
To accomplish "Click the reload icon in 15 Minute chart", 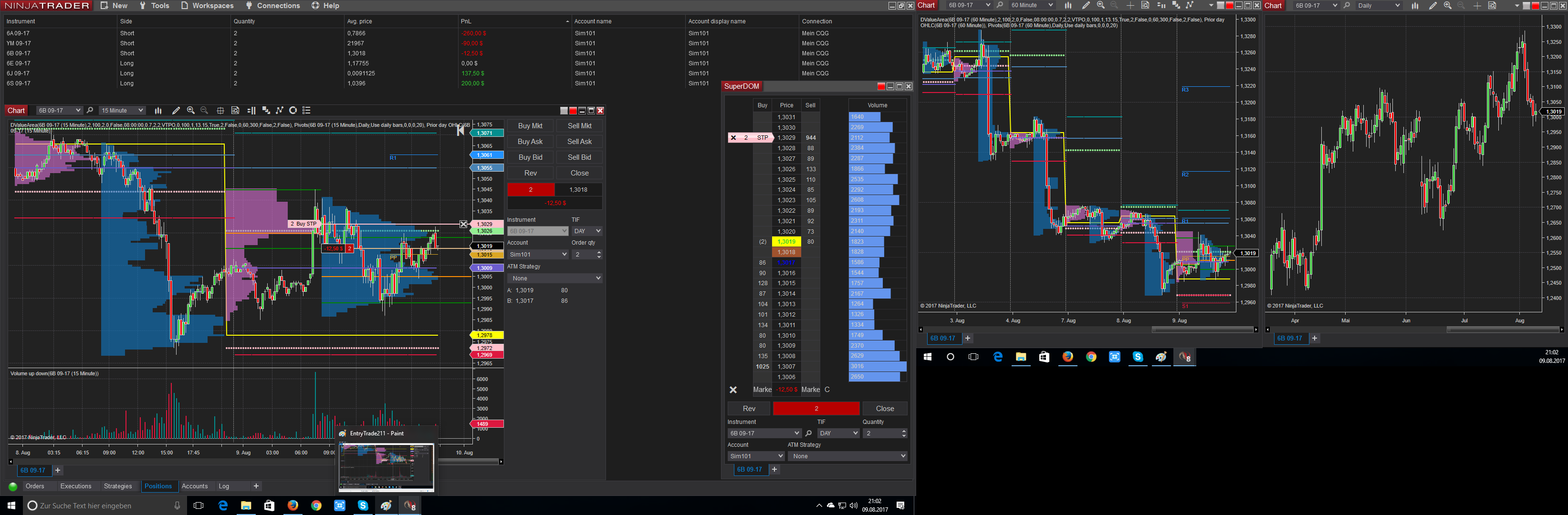I will (293, 111).
